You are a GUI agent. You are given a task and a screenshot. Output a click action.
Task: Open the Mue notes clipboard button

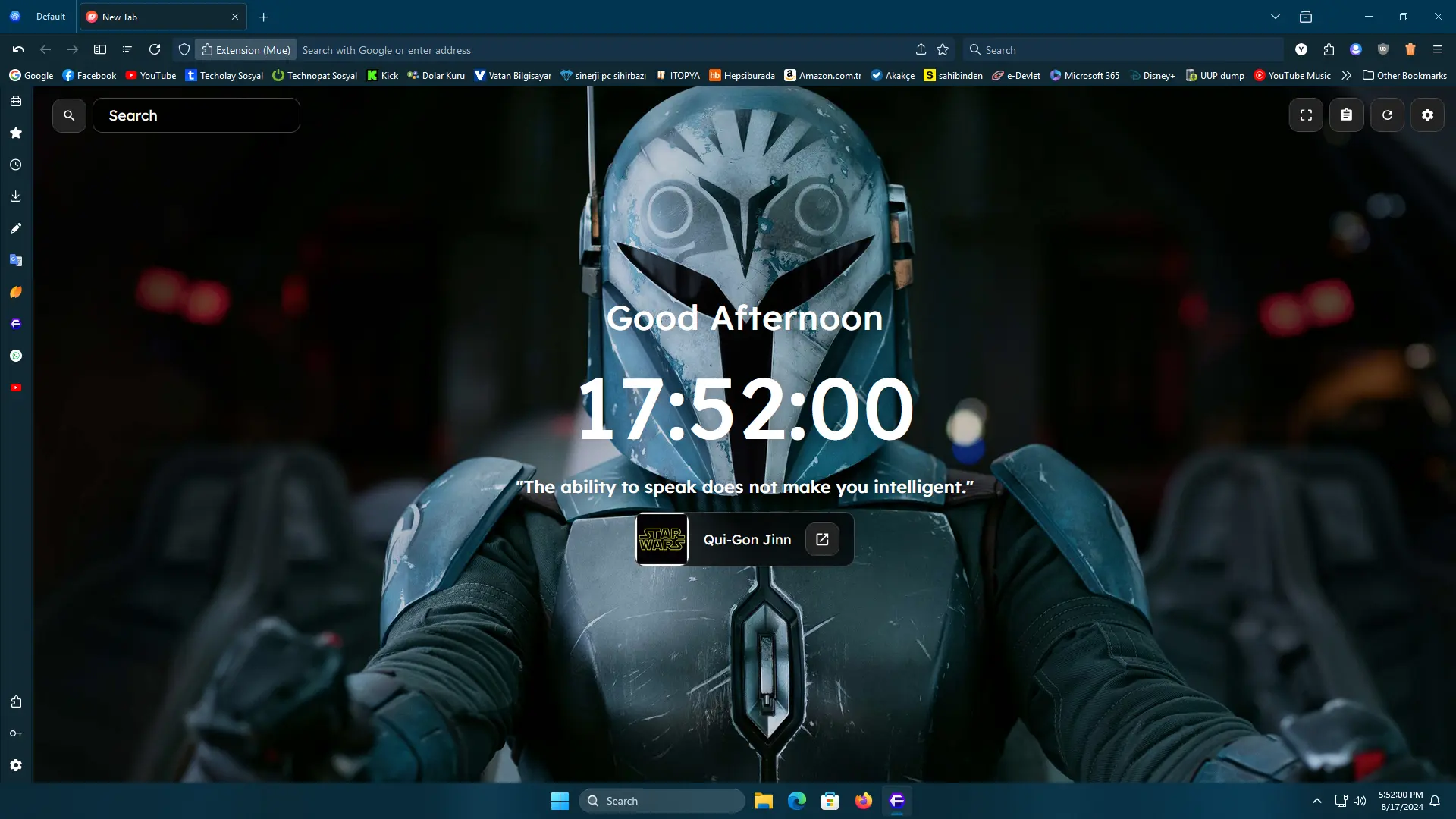(x=1347, y=115)
